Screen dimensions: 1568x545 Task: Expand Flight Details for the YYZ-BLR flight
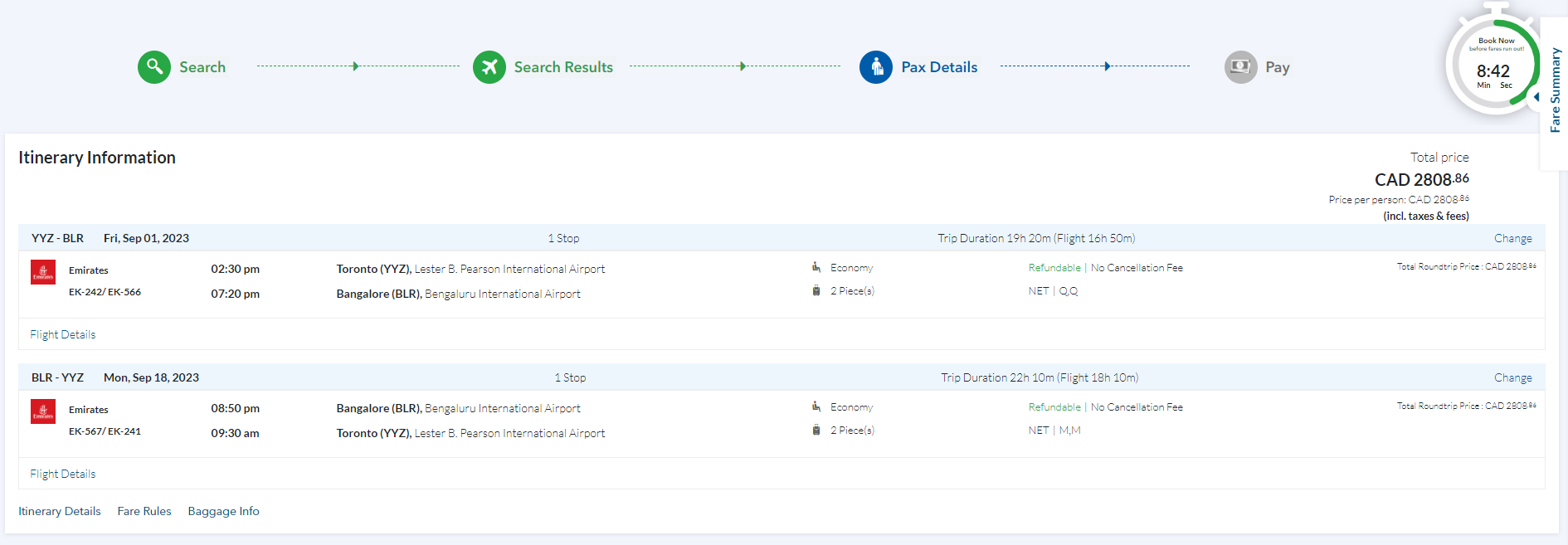coord(63,334)
